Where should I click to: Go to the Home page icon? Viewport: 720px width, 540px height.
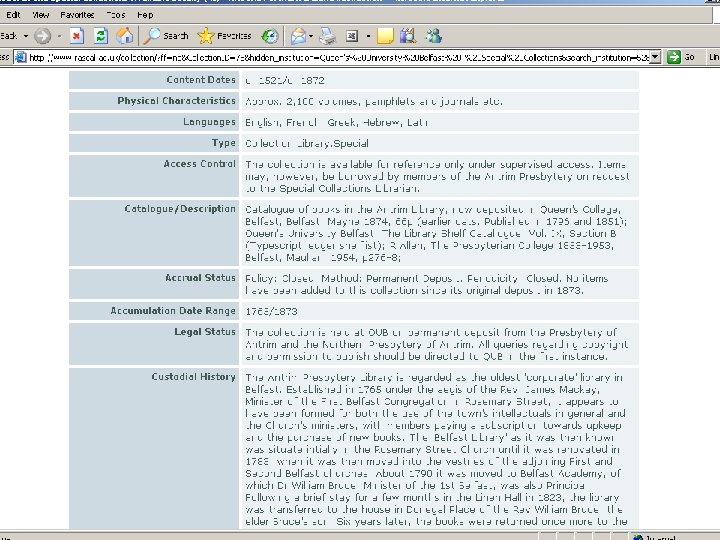click(124, 35)
